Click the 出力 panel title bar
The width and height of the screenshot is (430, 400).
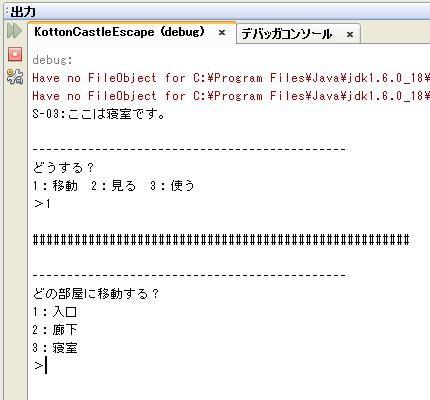pyautogui.click(x=217, y=12)
